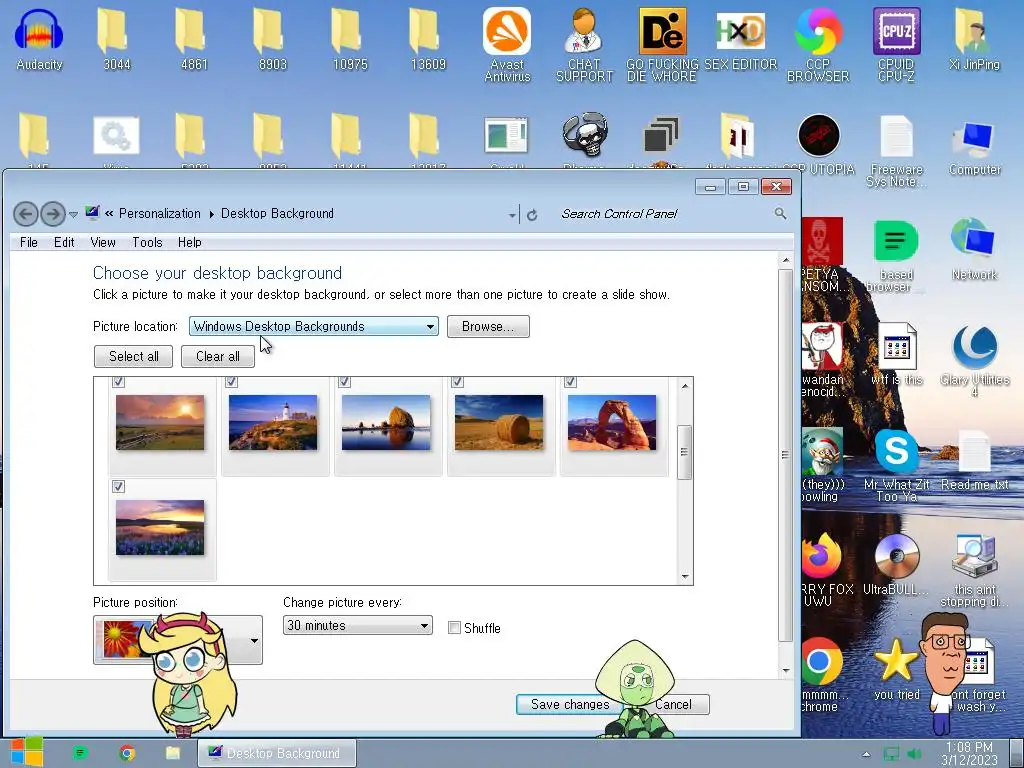Refresh the Desktop Background page

pos(532,214)
